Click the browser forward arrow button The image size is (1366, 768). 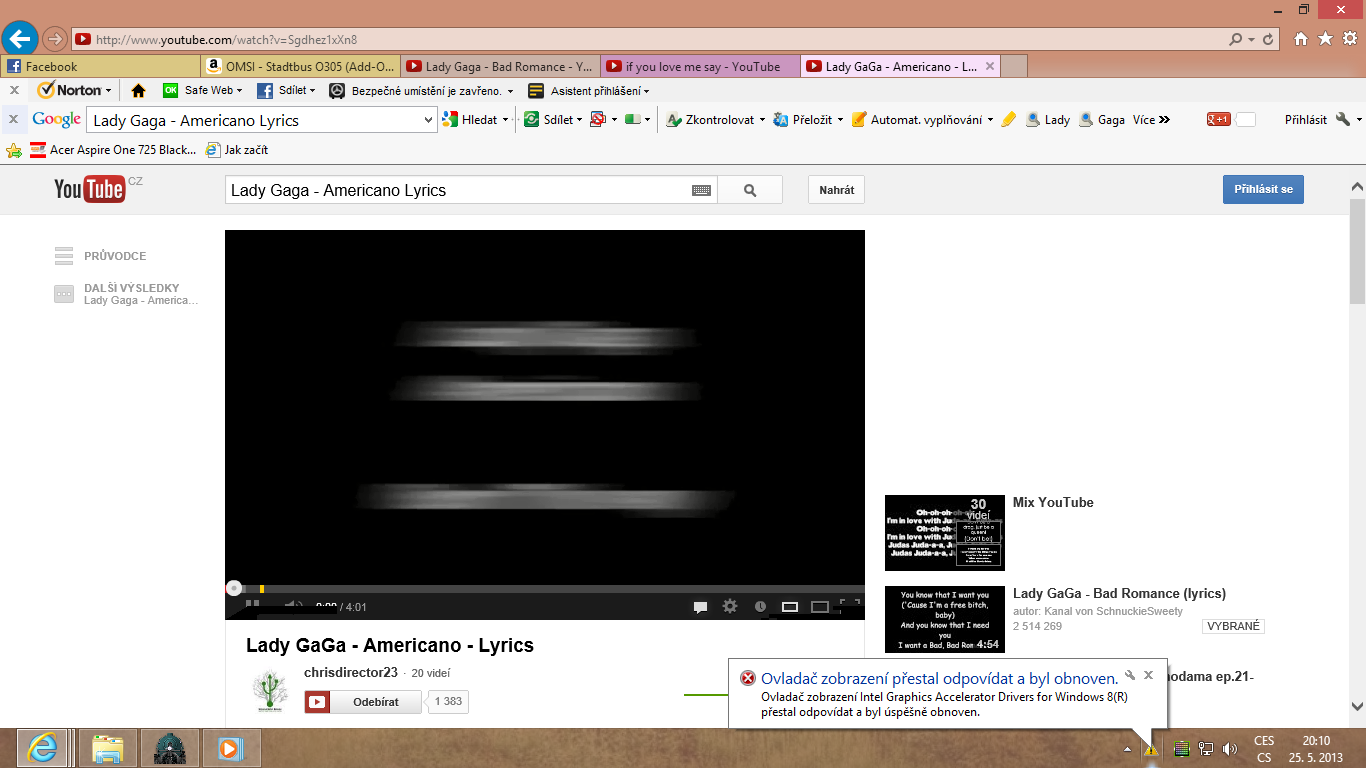54,39
